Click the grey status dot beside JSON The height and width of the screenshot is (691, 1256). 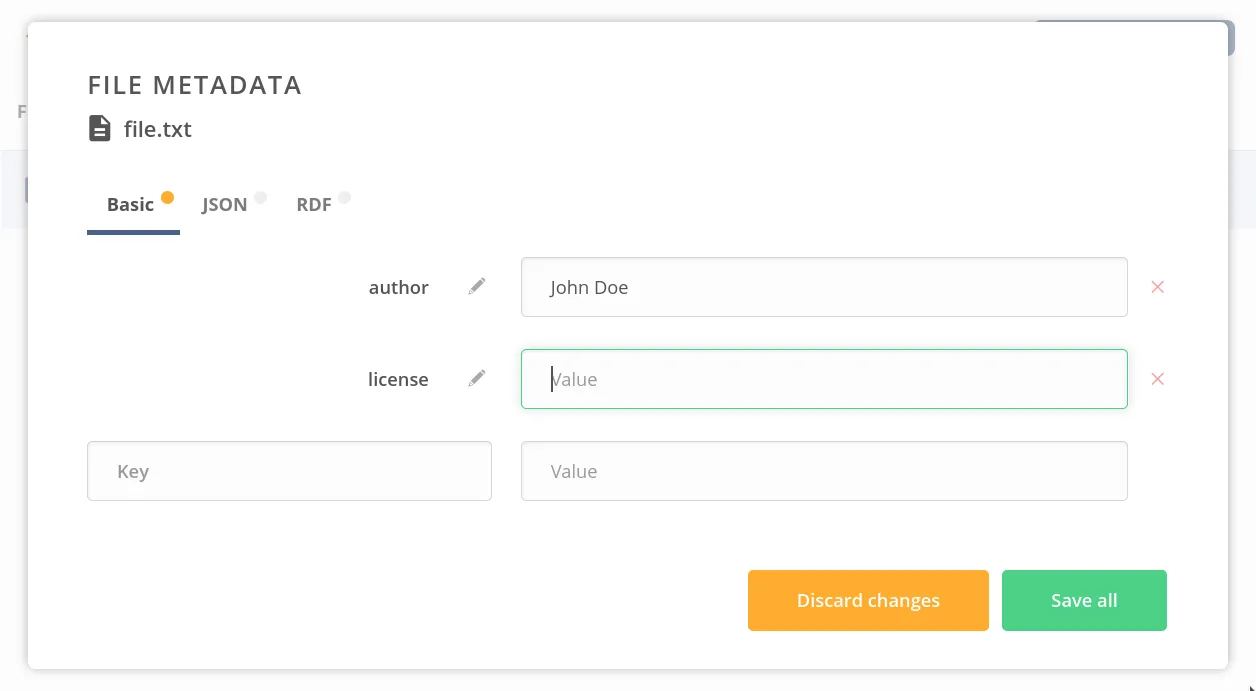[x=260, y=197]
